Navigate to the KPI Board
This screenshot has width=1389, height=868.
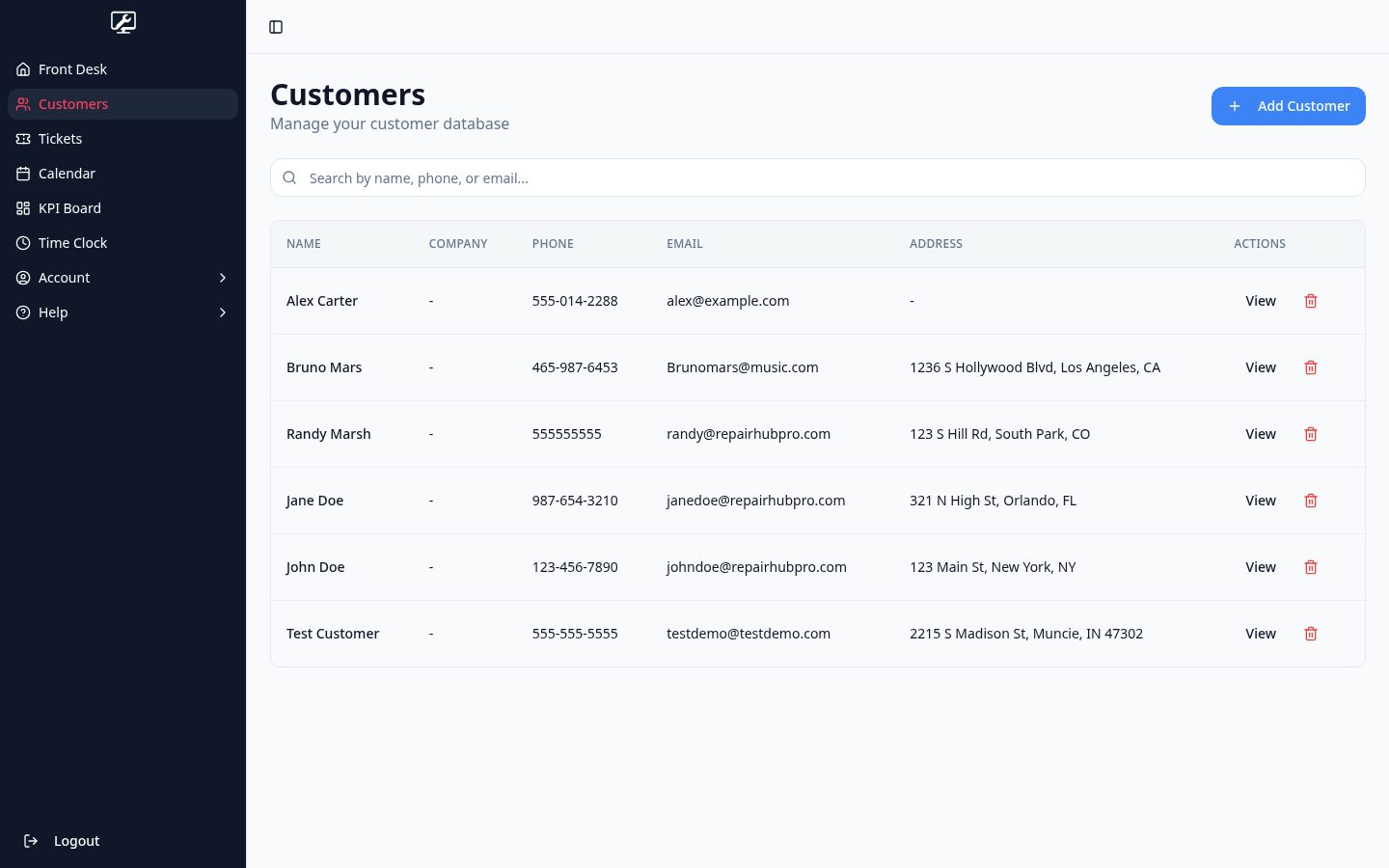tap(123, 208)
